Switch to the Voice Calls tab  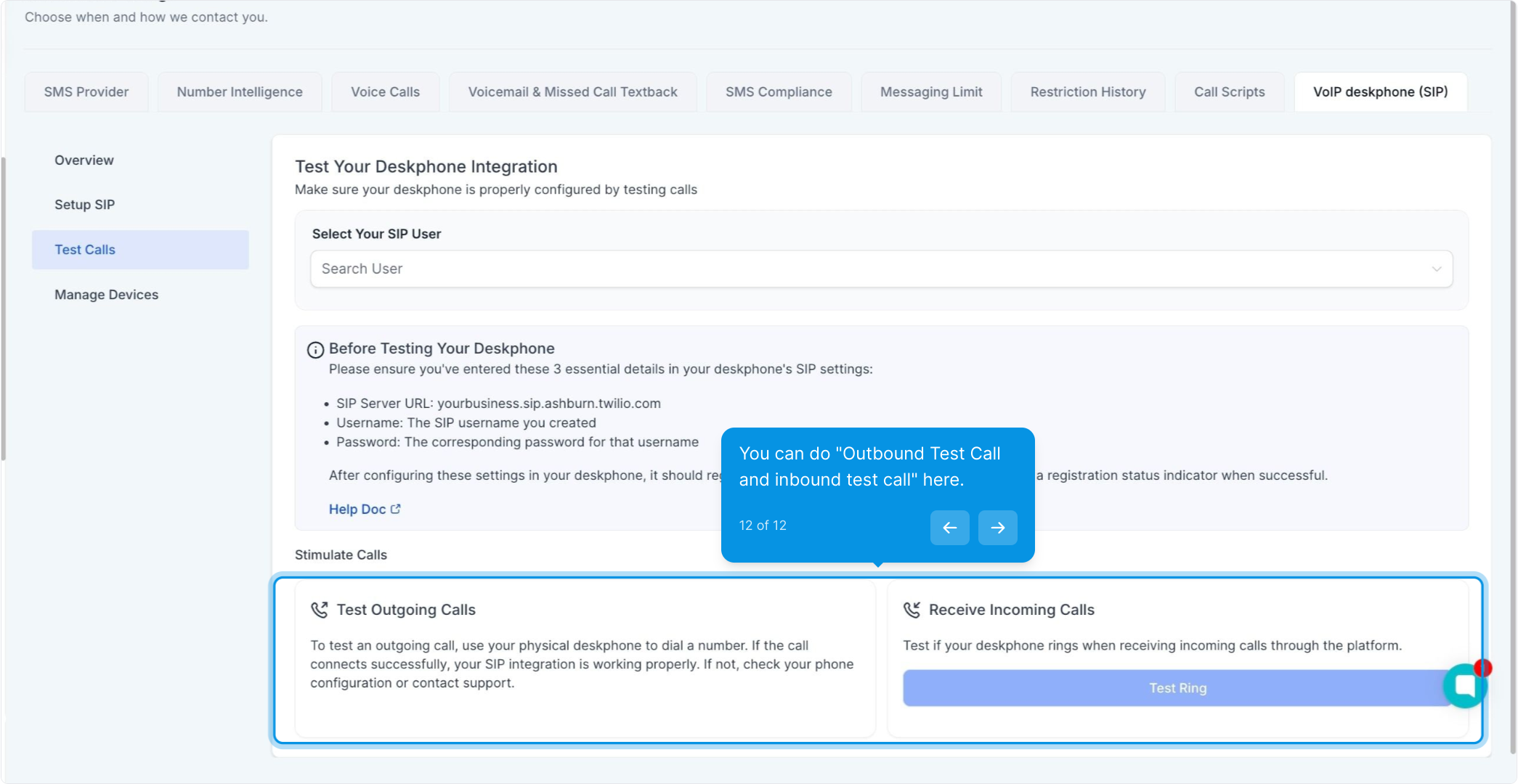coord(385,92)
